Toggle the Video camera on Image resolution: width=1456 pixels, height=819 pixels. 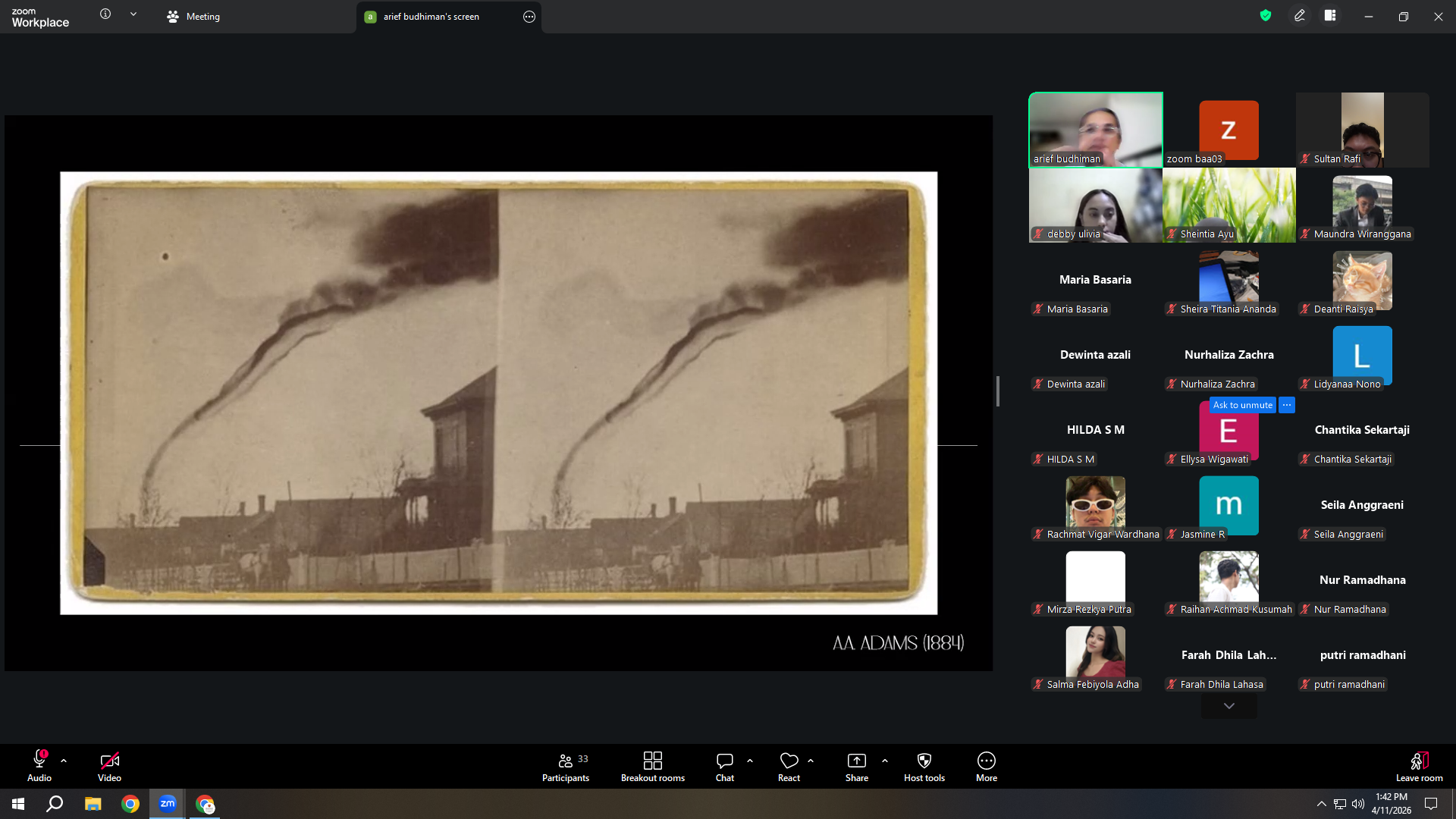pyautogui.click(x=109, y=766)
